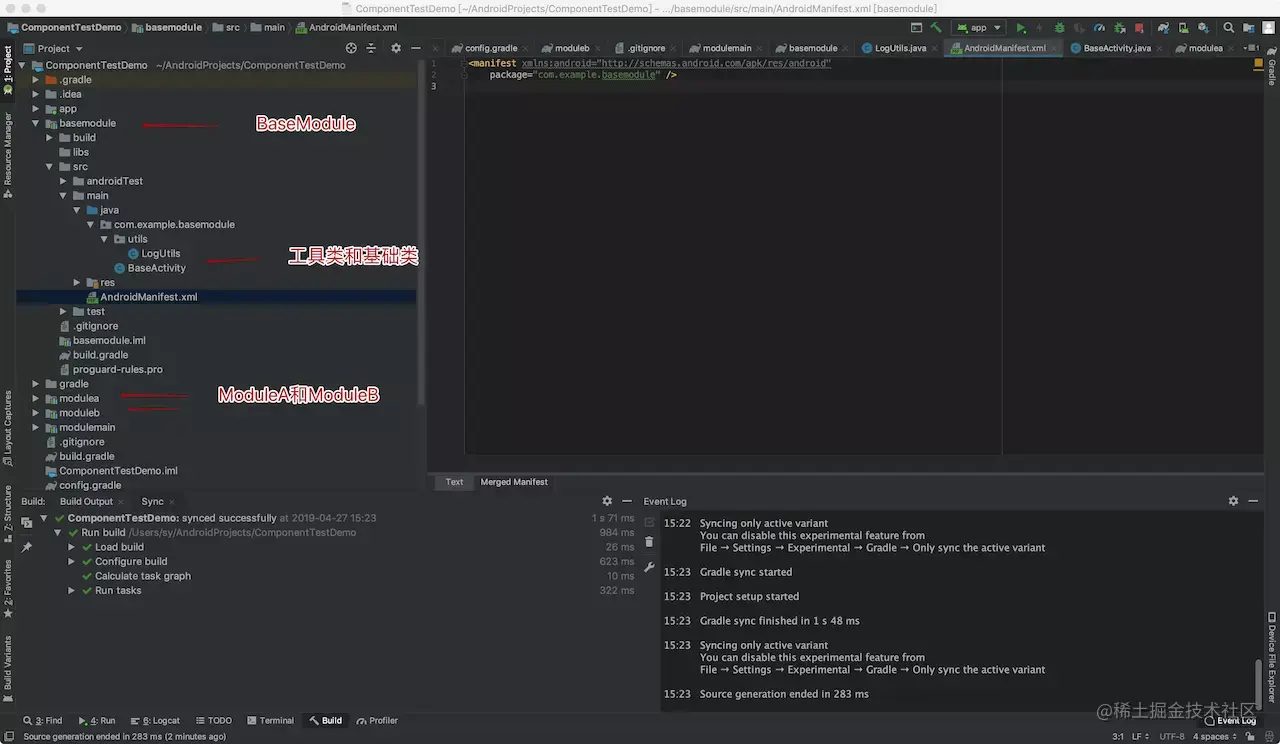The width and height of the screenshot is (1280, 744).
Task: Expand the Run tasks node
Action: point(72,591)
